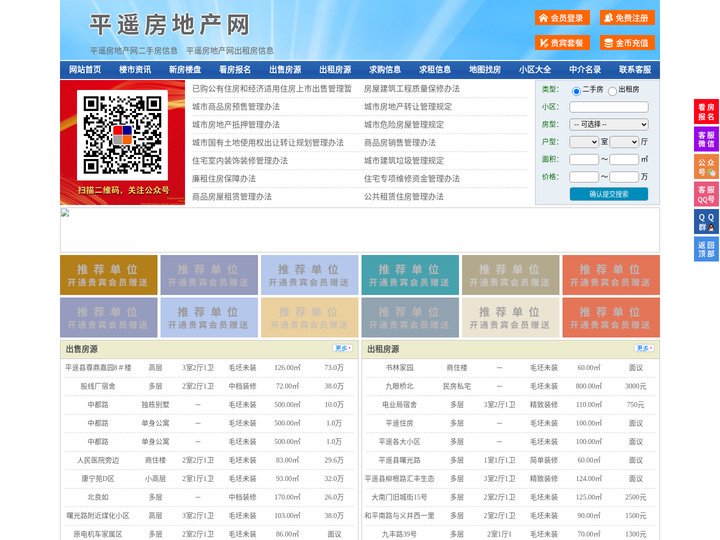Viewport: 720px width, 540px height.
Task: Click the 免费注册 button
Action: click(627, 18)
